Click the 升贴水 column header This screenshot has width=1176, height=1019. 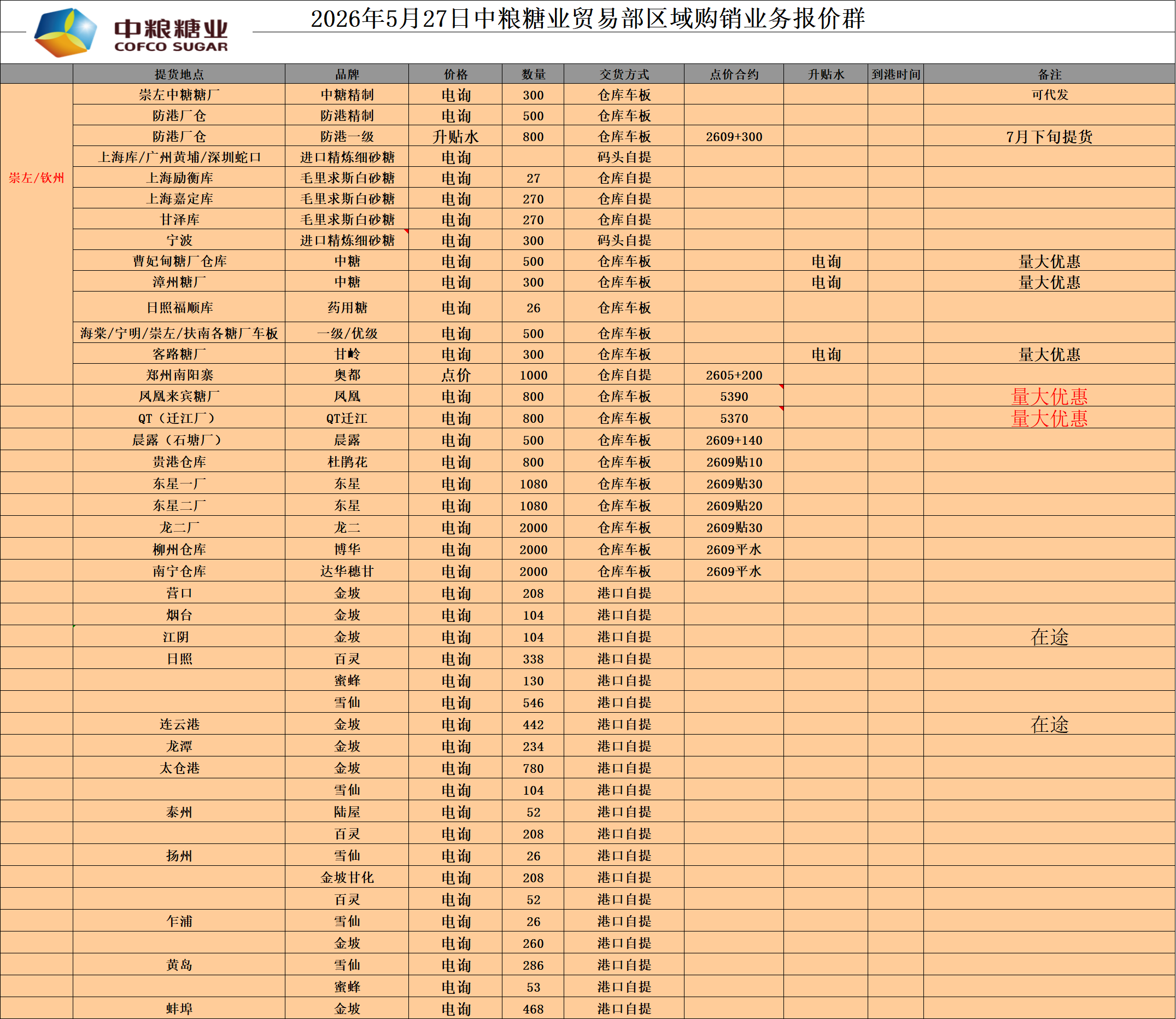826,74
